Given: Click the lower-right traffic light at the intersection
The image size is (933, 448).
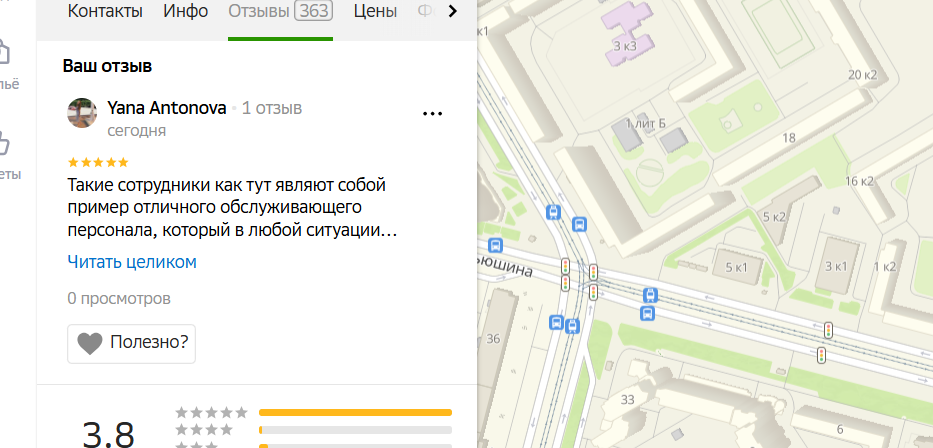Looking at the screenshot, I should 593,292.
